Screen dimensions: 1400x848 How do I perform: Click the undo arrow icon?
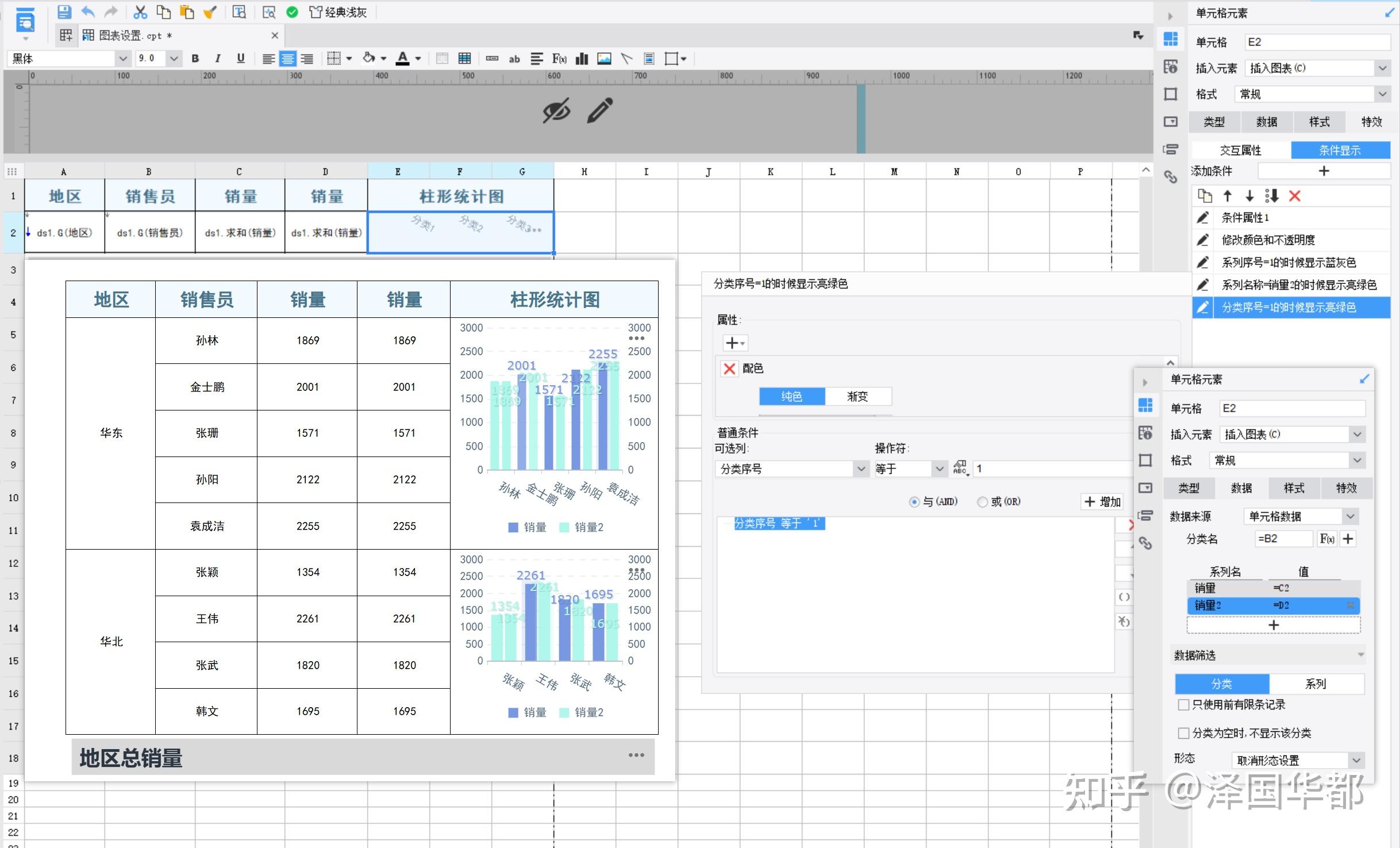pyautogui.click(x=87, y=12)
